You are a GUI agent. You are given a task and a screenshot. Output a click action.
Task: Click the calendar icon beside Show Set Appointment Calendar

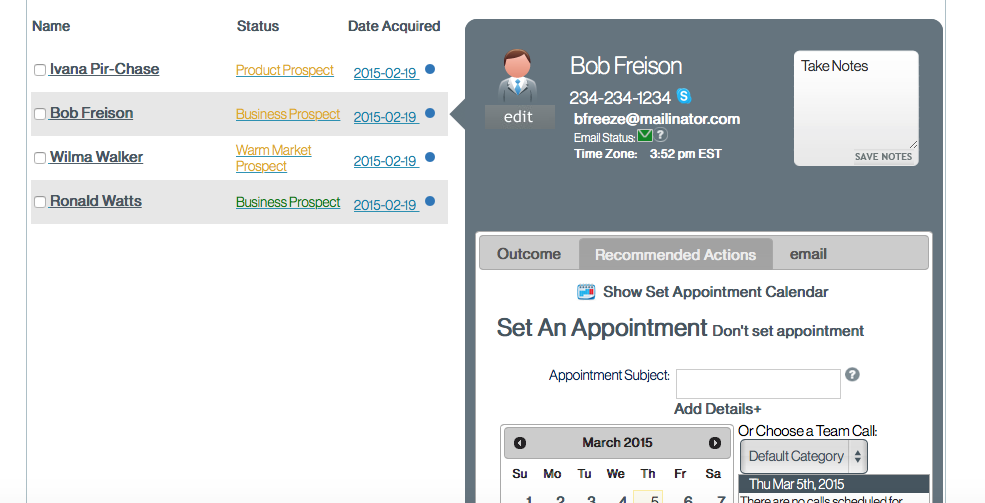586,292
